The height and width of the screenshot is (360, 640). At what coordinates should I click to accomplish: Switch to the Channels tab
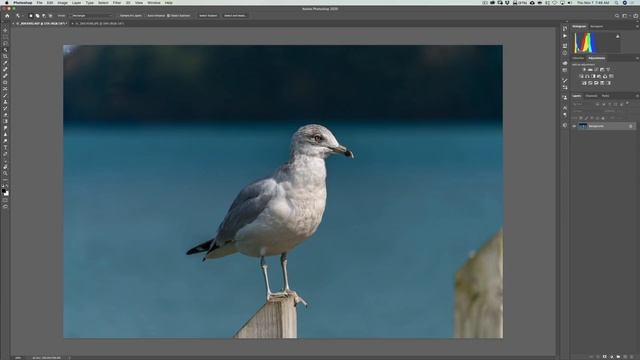[591, 96]
